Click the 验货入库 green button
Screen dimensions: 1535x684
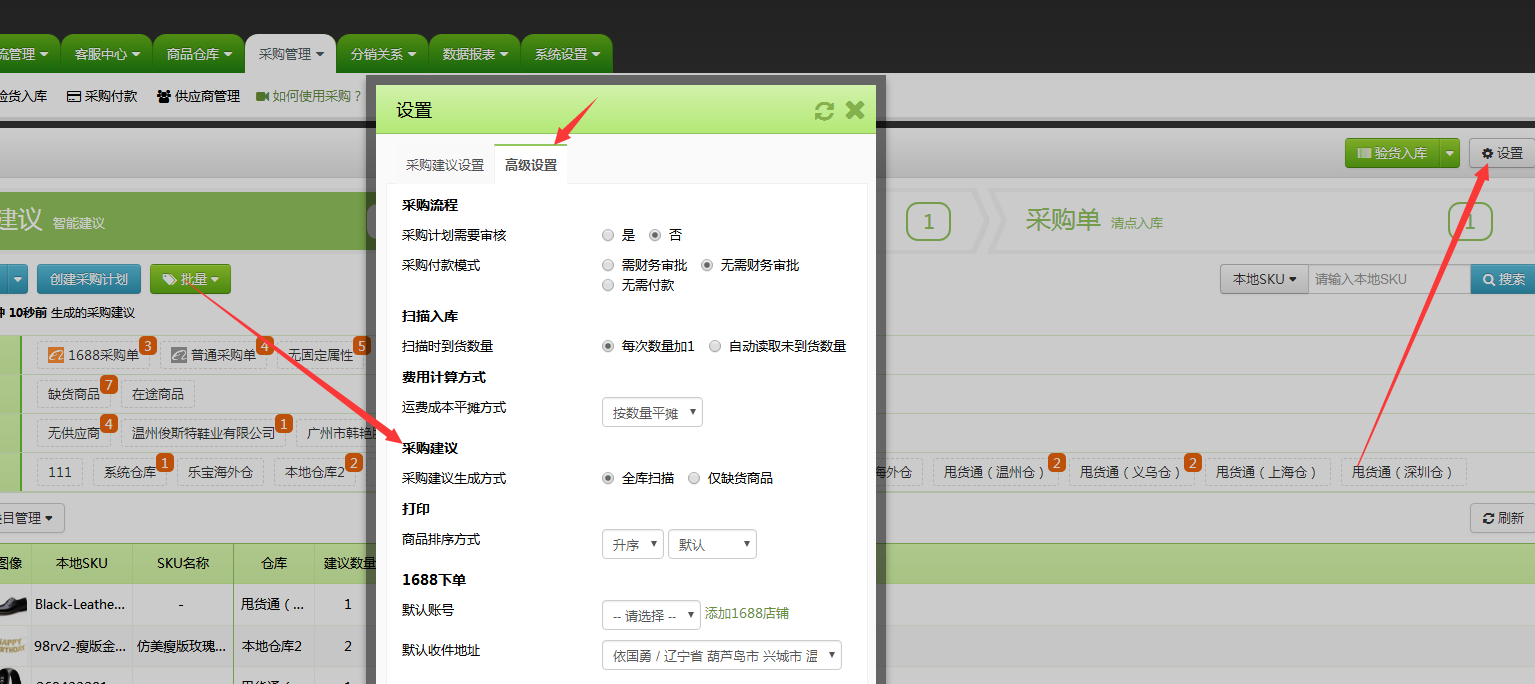(x=1391, y=153)
